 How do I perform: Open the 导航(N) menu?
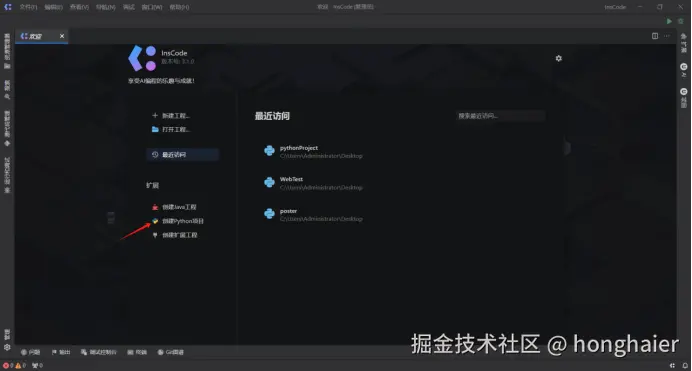click(x=105, y=7)
